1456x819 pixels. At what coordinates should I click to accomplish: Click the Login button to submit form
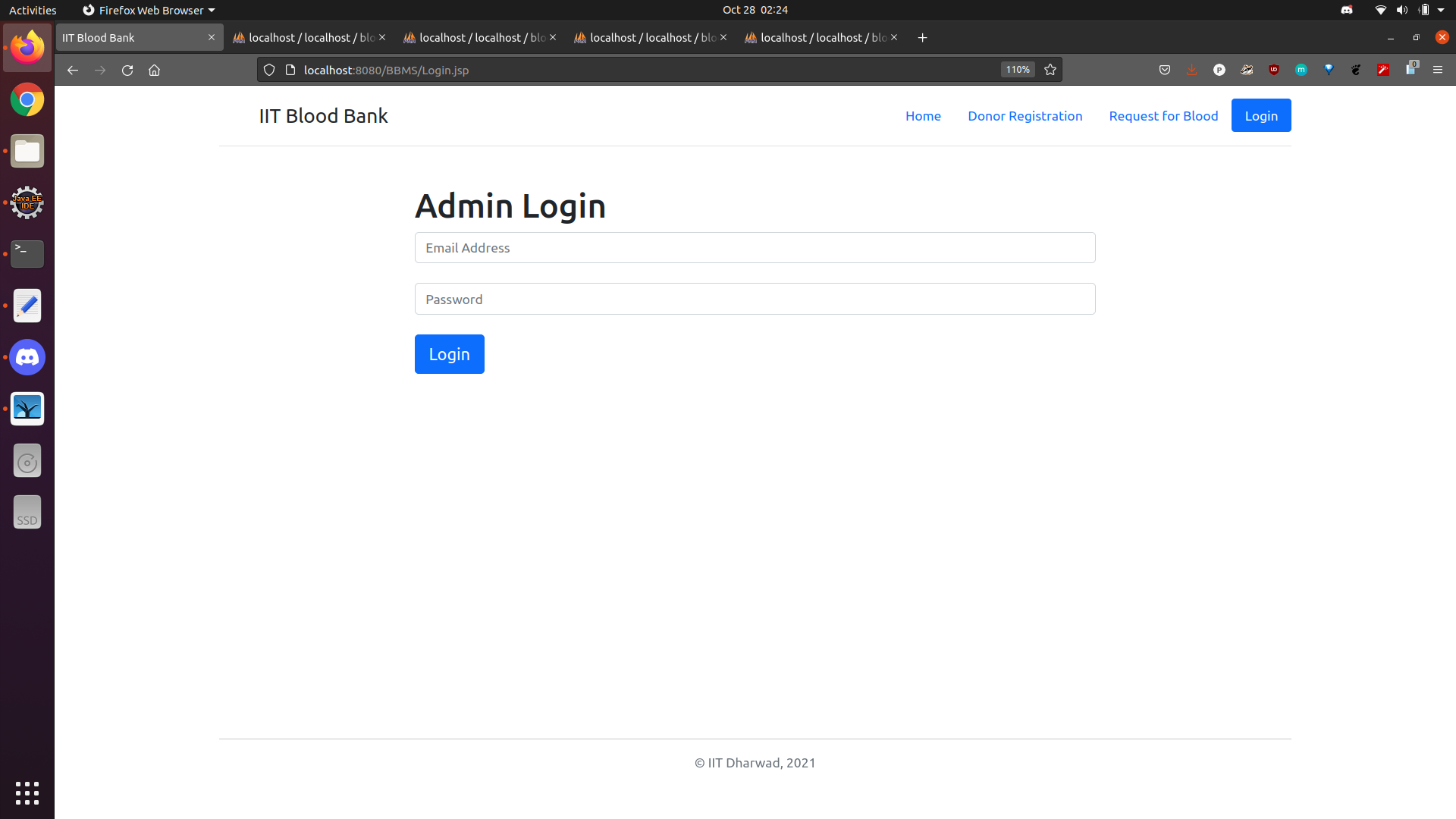(449, 354)
